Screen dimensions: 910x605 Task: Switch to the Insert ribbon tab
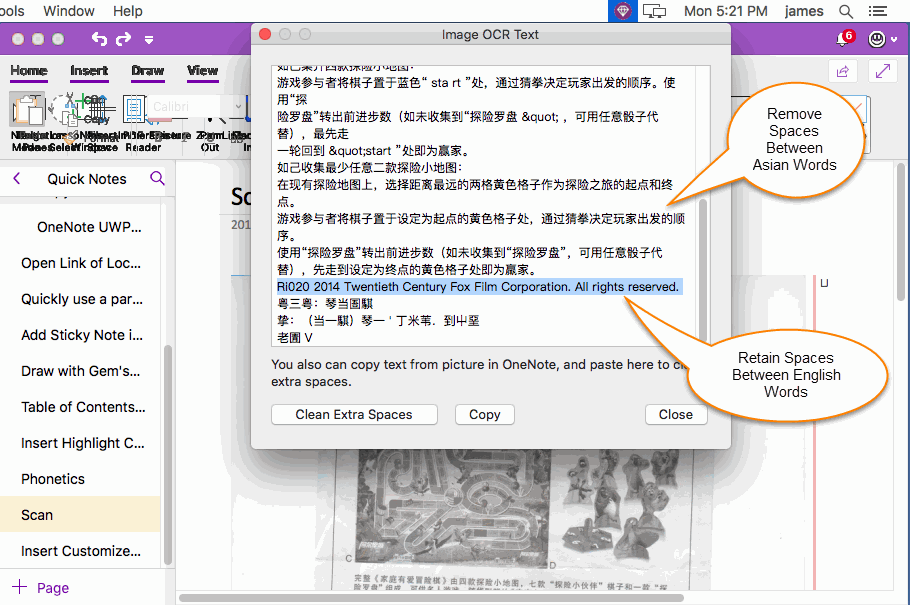(89, 71)
